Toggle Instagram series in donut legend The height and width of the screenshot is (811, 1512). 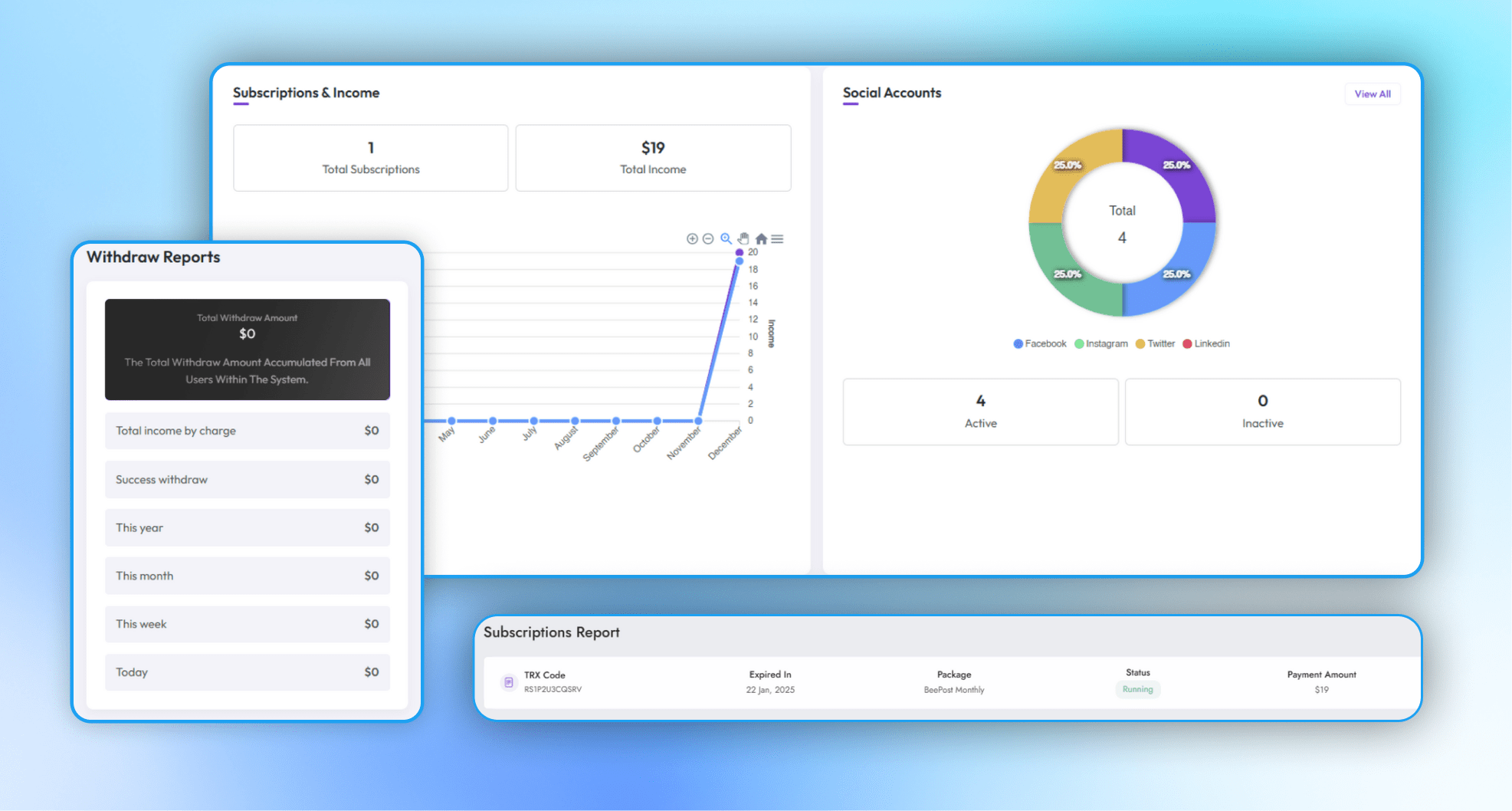pyautogui.click(x=1101, y=344)
